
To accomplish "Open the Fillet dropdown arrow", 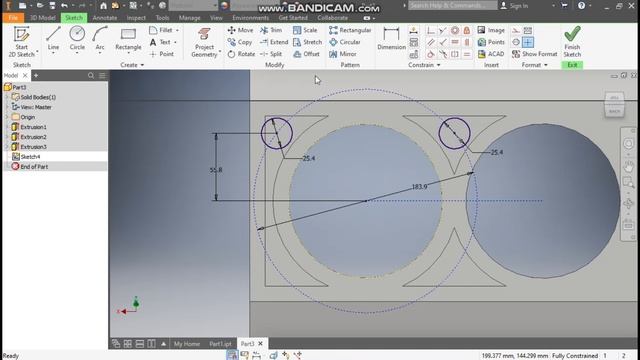I will click(177, 30).
